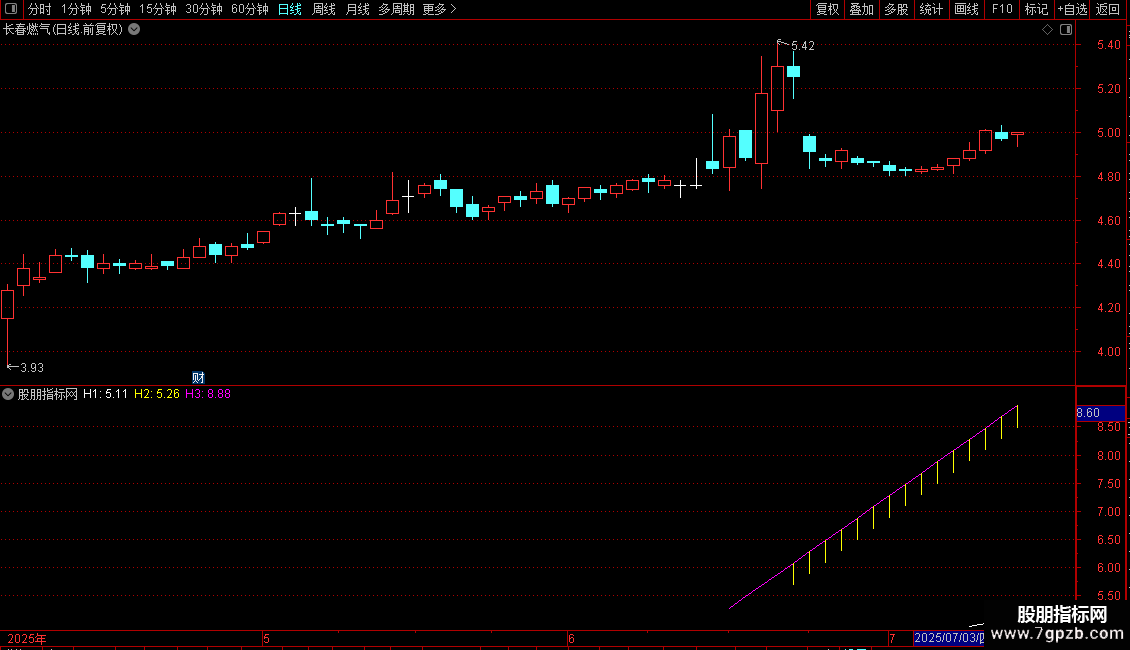
Task: Click the H1: 5.11 indicator value
Action: 105,394
